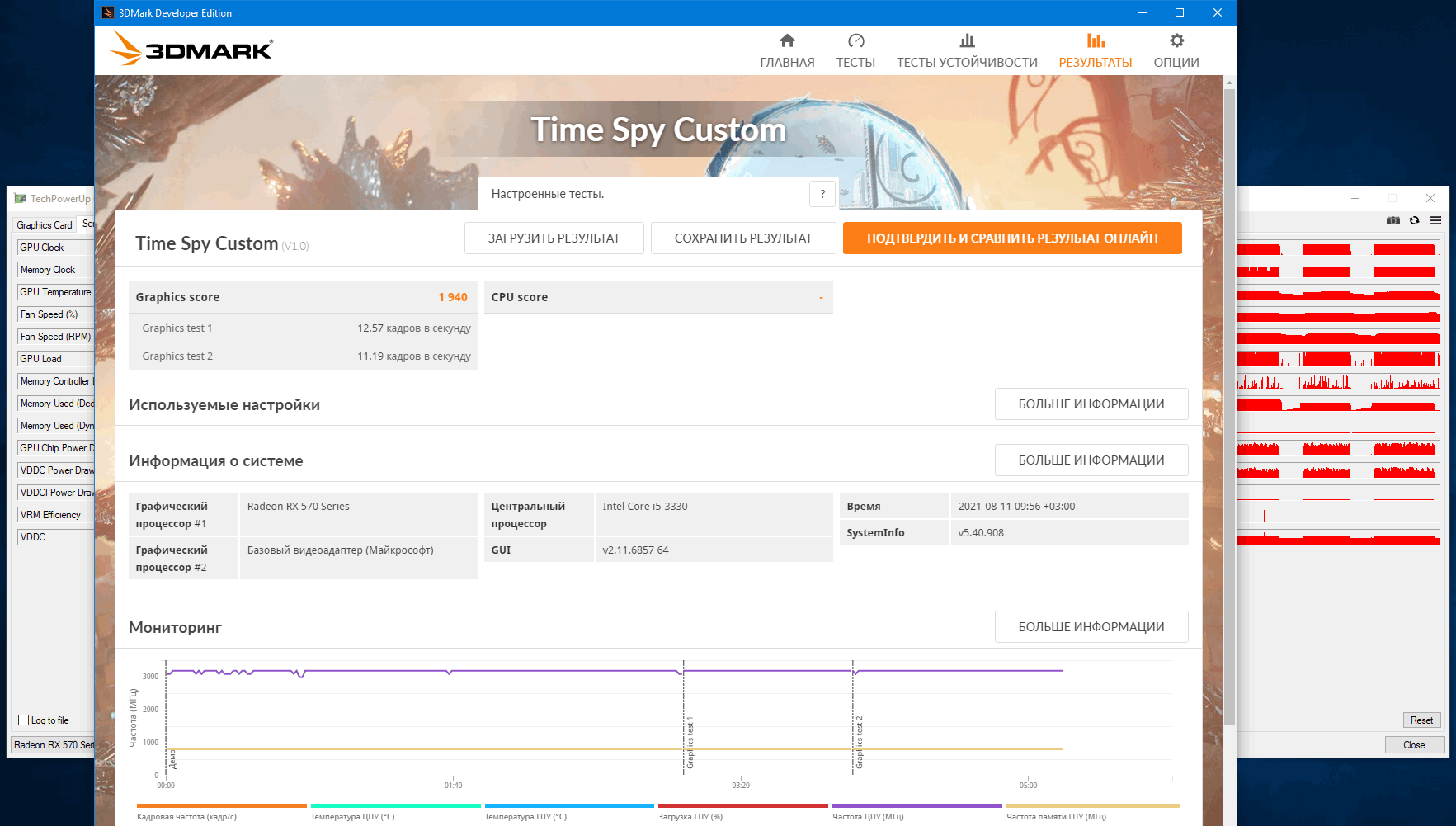
Task: Click the GPU Clock red graph
Action: [x=1338, y=248]
